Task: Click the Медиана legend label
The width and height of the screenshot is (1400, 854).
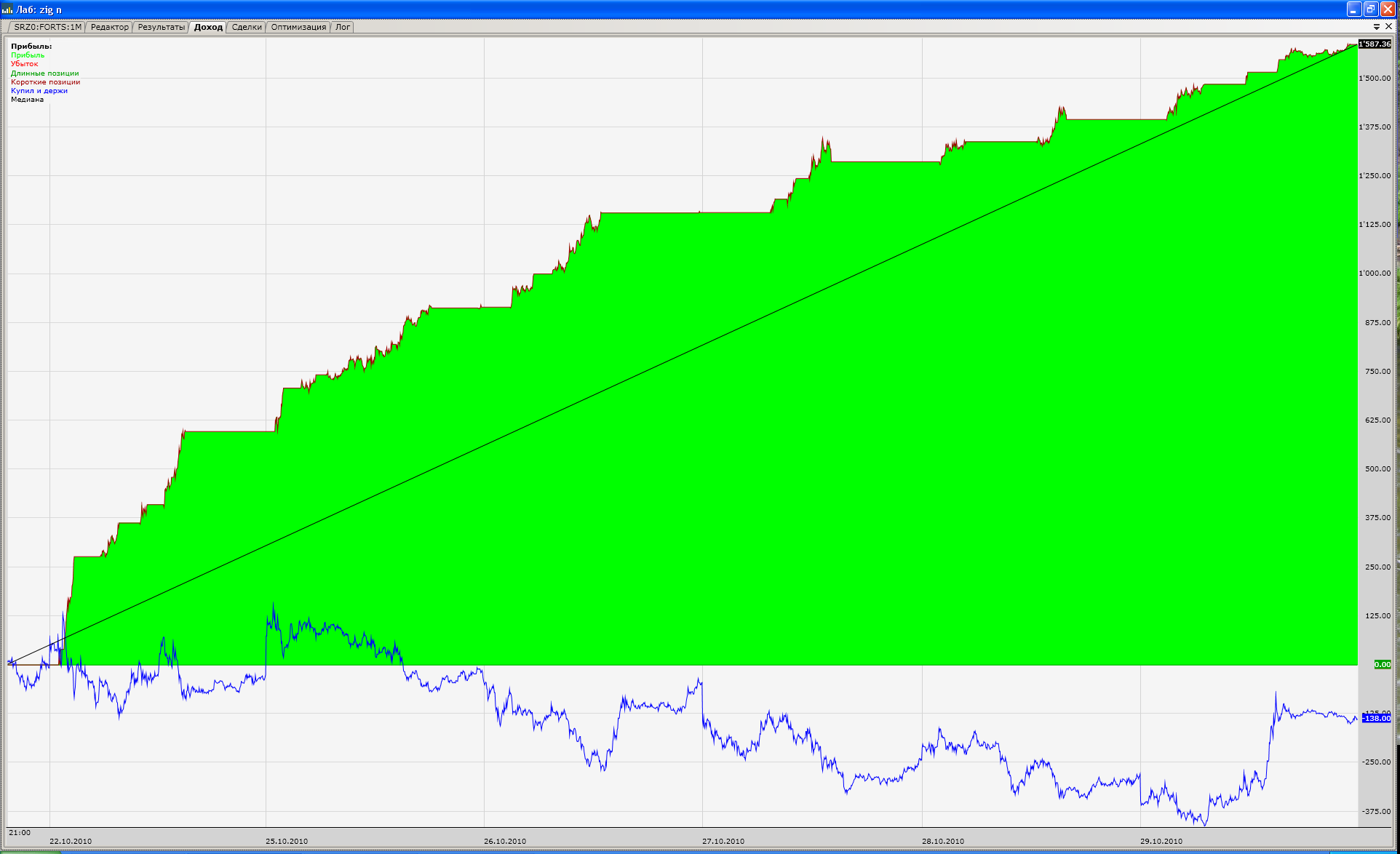Action: pos(27,100)
